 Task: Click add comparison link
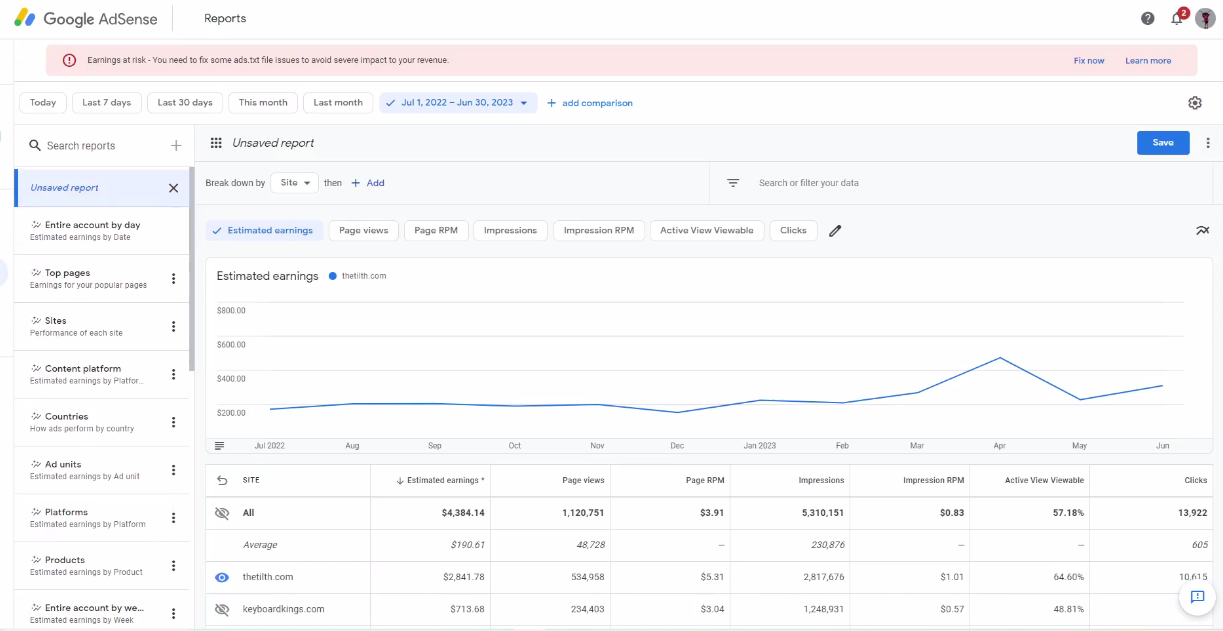(x=589, y=103)
